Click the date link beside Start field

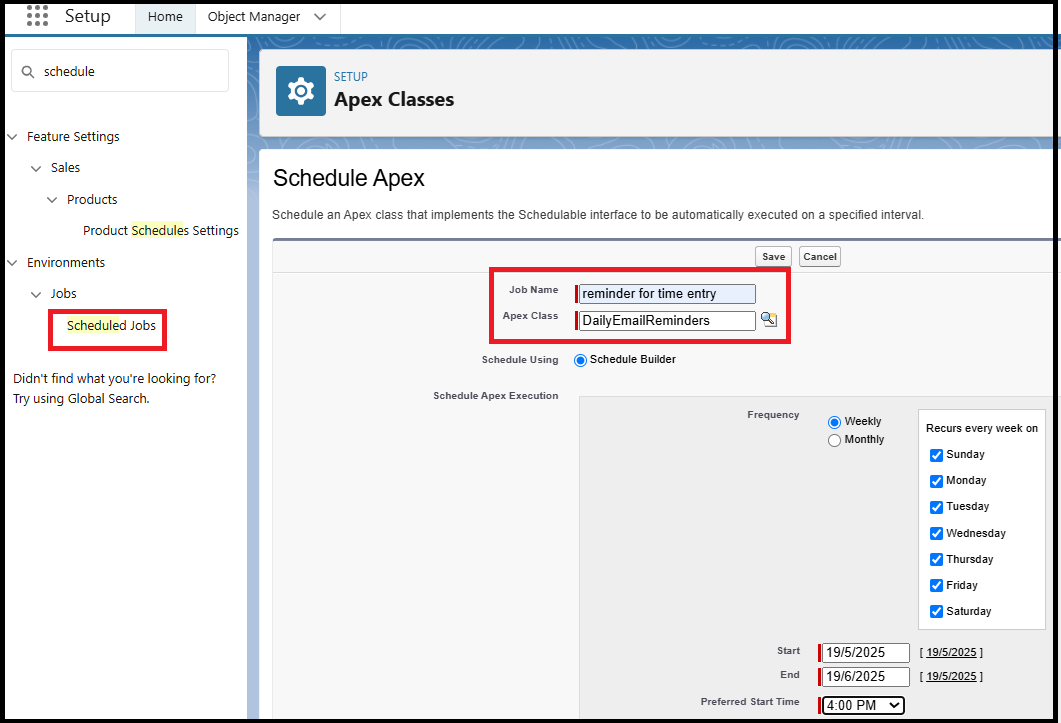pos(951,653)
